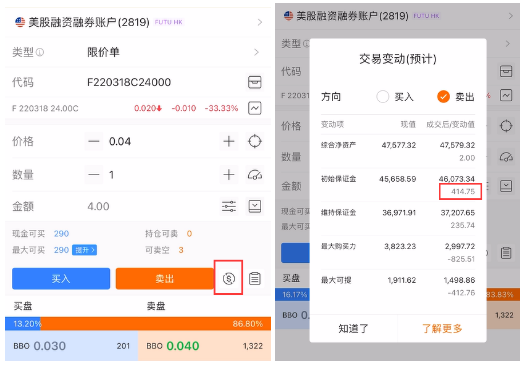This screenshot has height=367, width=525.
Task: Tap the code field F220318C24000
Action: [129, 82]
